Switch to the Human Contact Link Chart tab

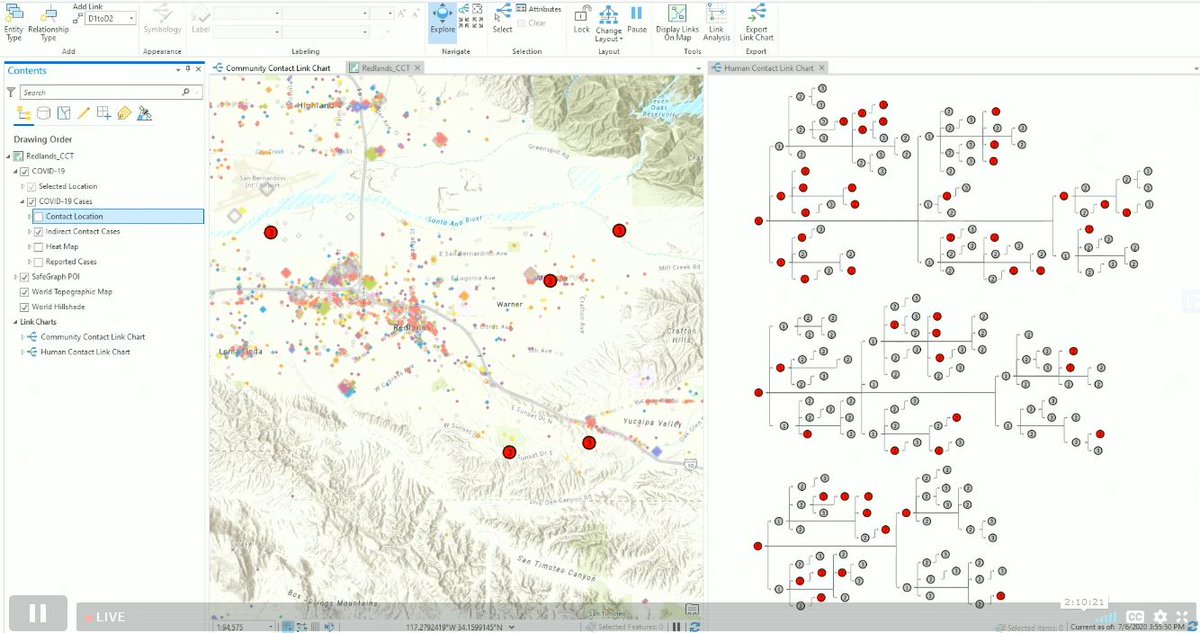tap(767, 68)
